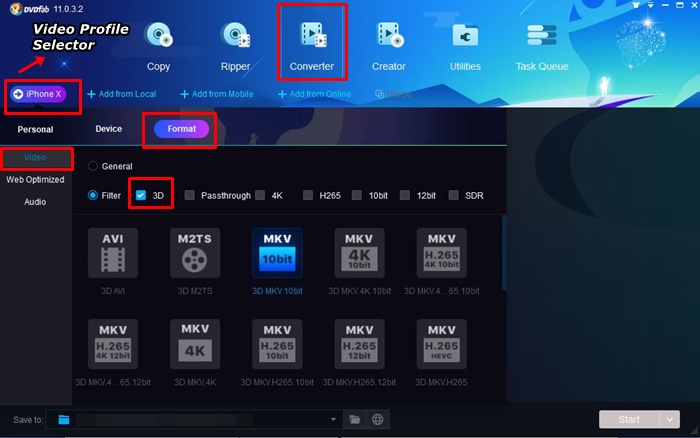Click the Start button

pyautogui.click(x=629, y=420)
